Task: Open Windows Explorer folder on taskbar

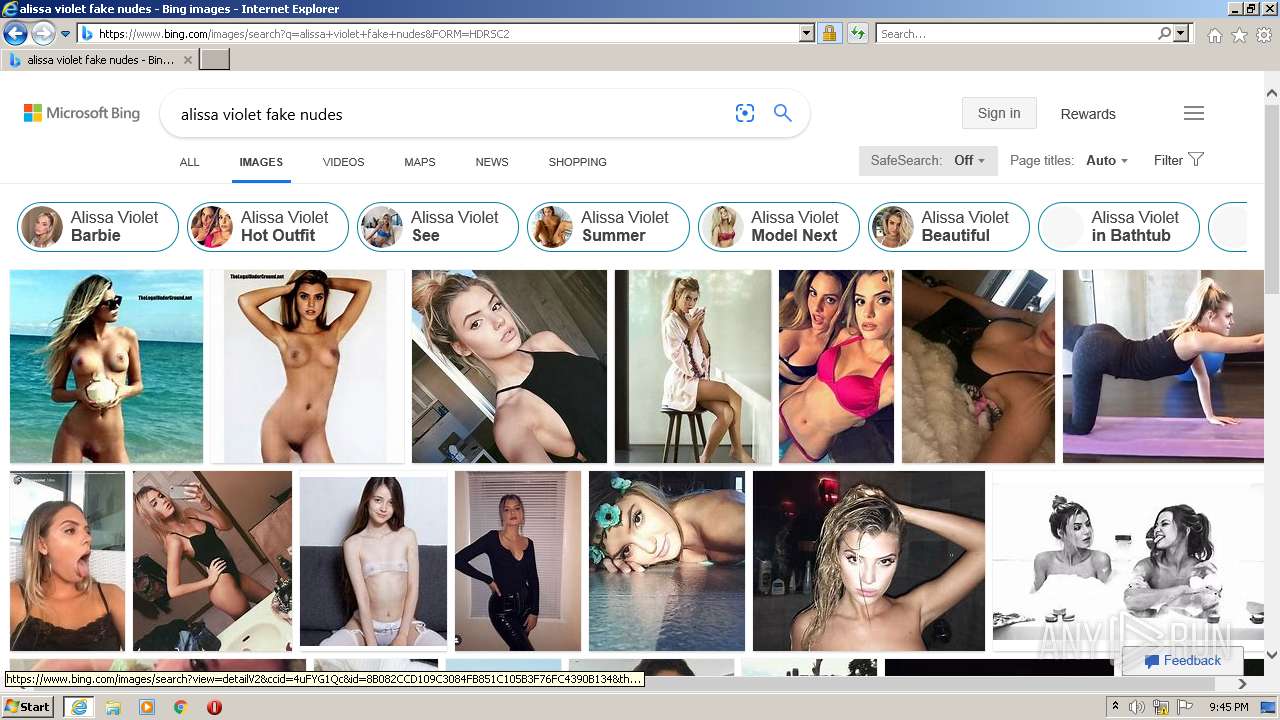Action: [113, 707]
